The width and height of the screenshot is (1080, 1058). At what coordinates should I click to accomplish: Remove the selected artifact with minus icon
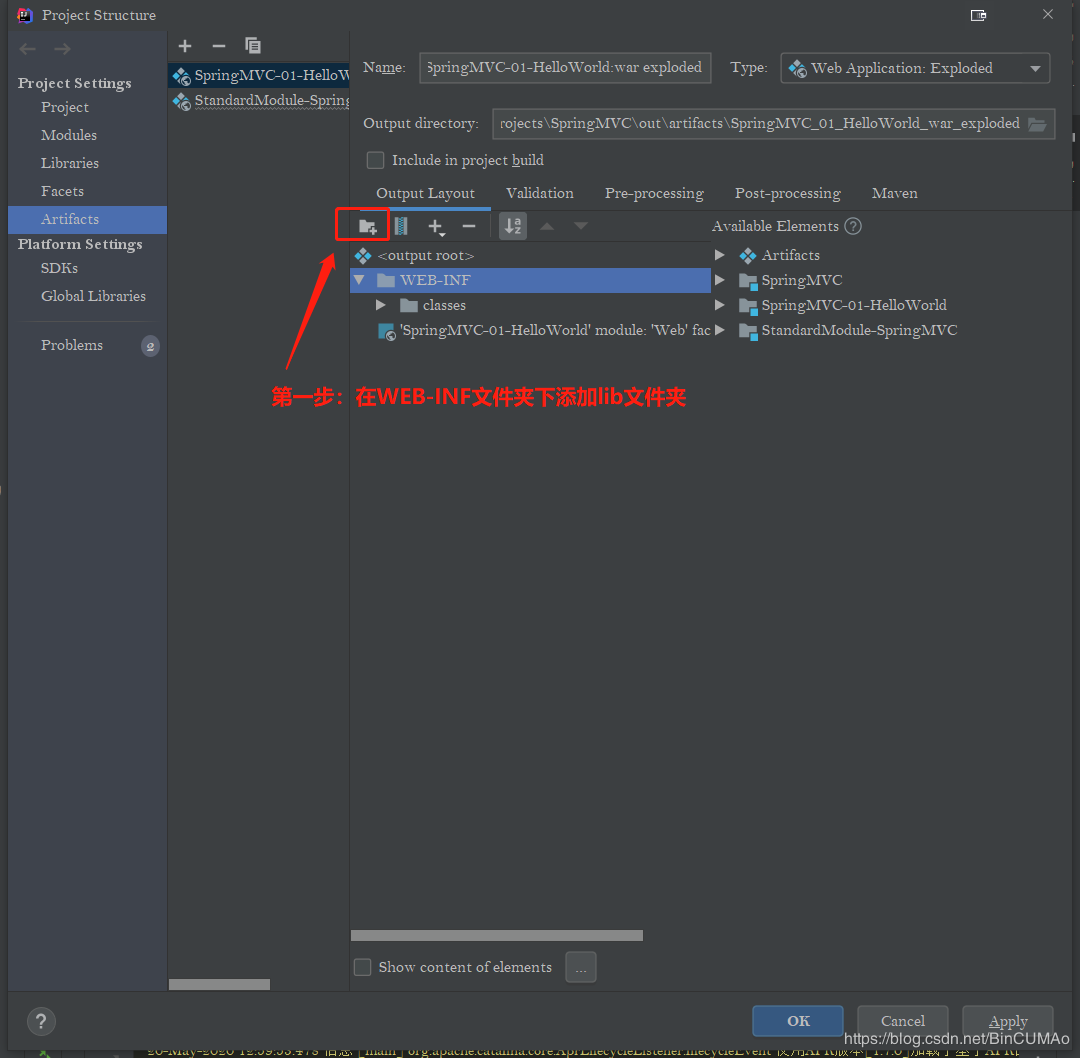pos(219,46)
